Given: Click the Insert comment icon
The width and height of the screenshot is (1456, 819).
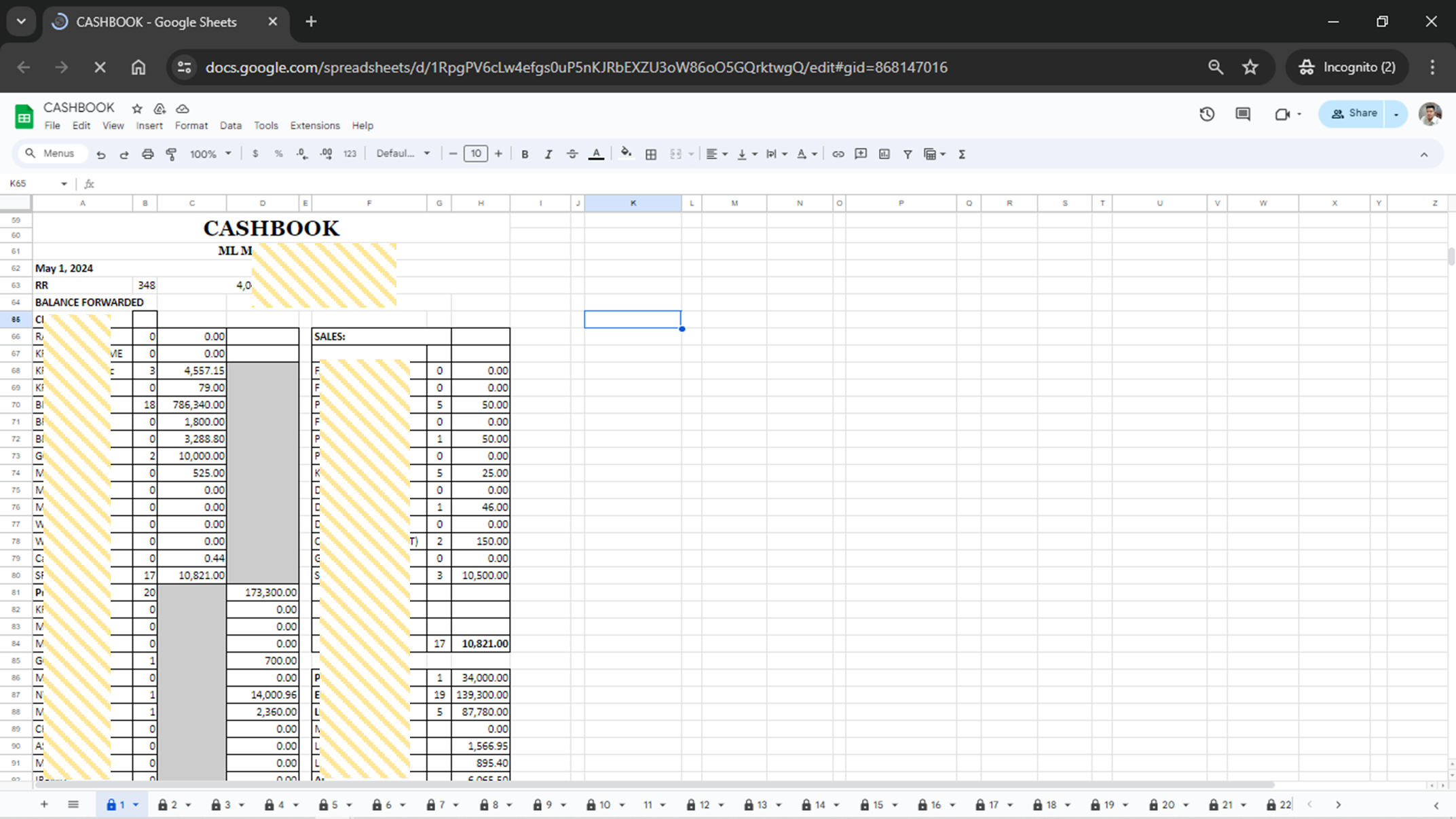Looking at the screenshot, I should pos(861,154).
